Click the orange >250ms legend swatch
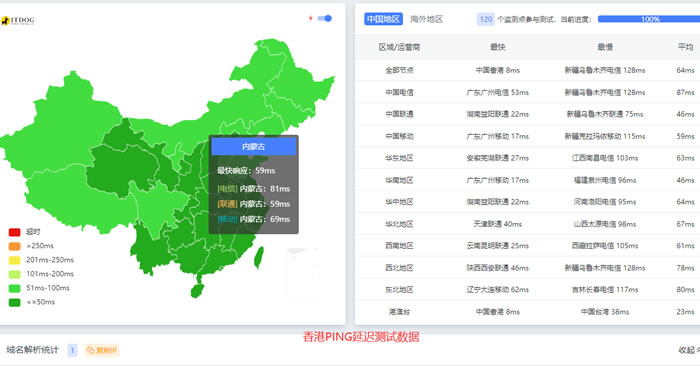700x366 pixels. pos(14,246)
